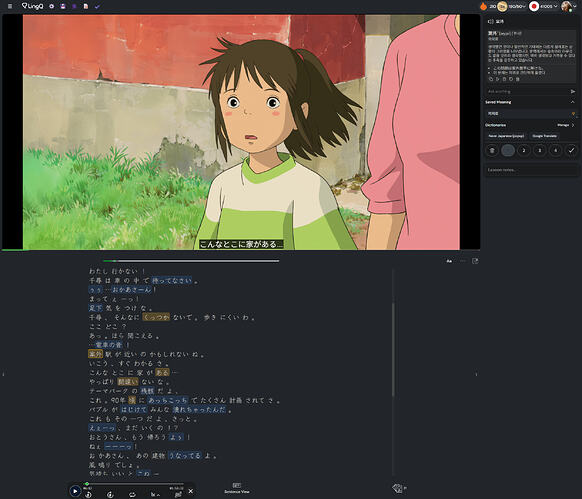Viewport: 582px width, 499px height.
Task: Click the highlighted word くっつか
Action: (x=156, y=317)
